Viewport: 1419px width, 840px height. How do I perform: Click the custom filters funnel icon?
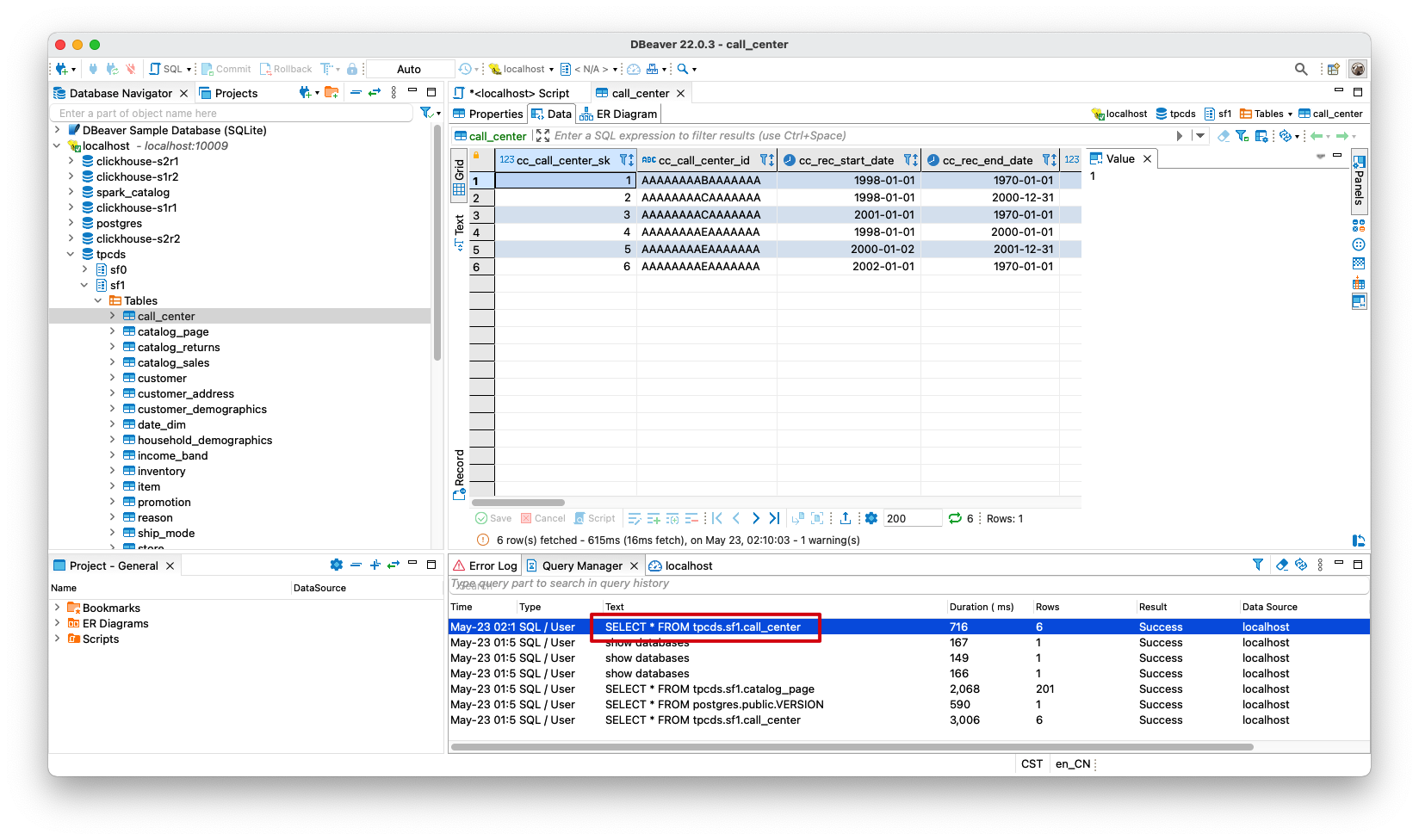point(1242,136)
